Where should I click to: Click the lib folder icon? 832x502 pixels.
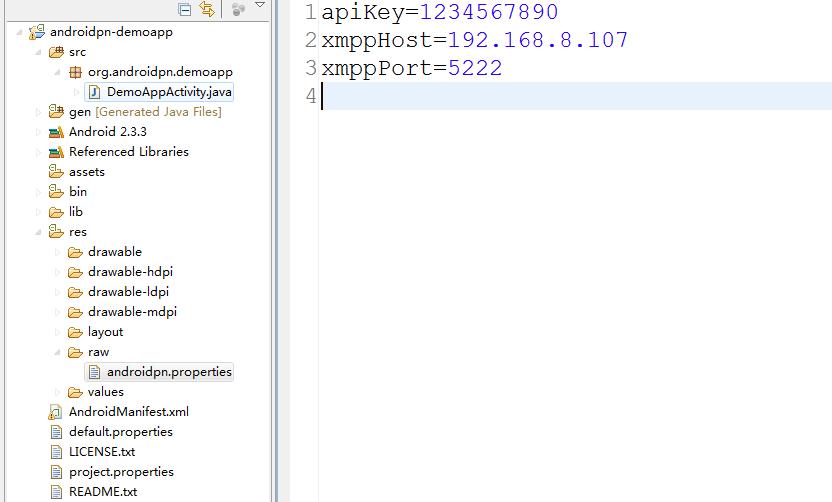[x=56, y=212]
